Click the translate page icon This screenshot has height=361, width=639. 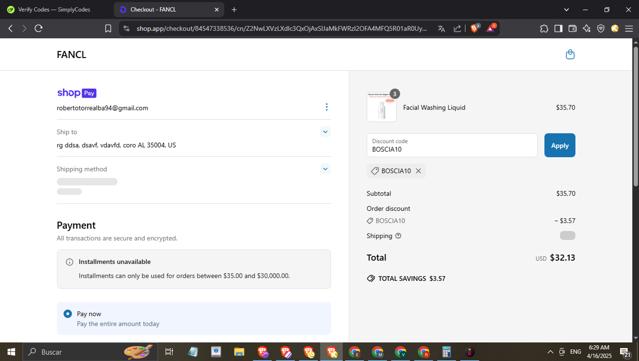coord(441,29)
